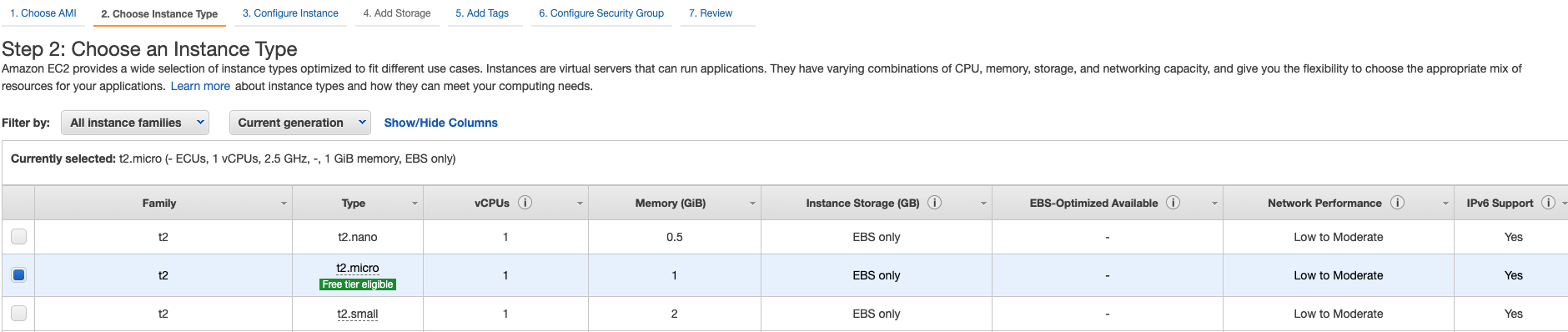Viewport: 1568px width, 332px height.
Task: Expand the Family column sort arrow
Action: click(284, 204)
